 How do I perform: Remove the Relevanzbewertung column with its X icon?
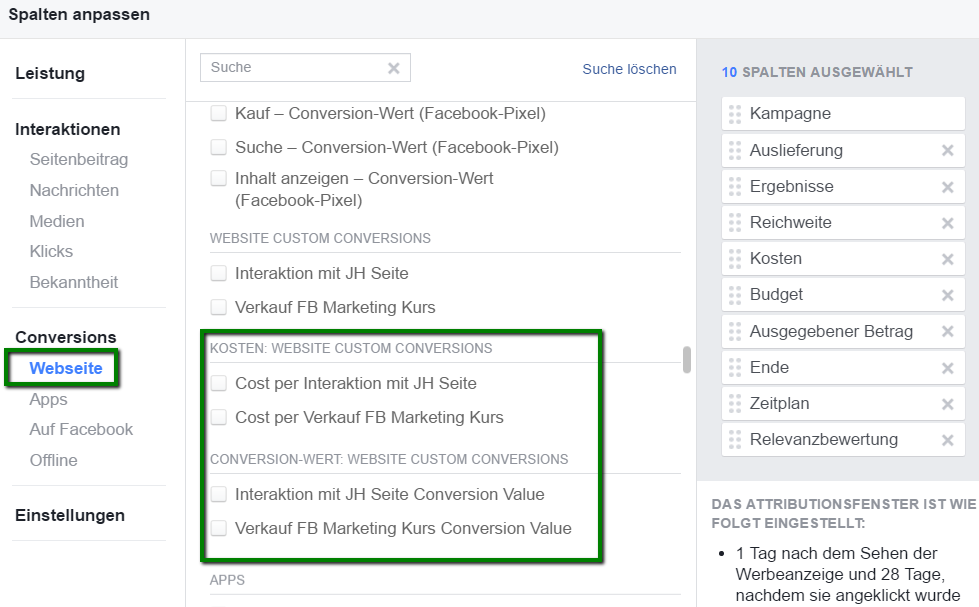pyautogui.click(x=947, y=440)
